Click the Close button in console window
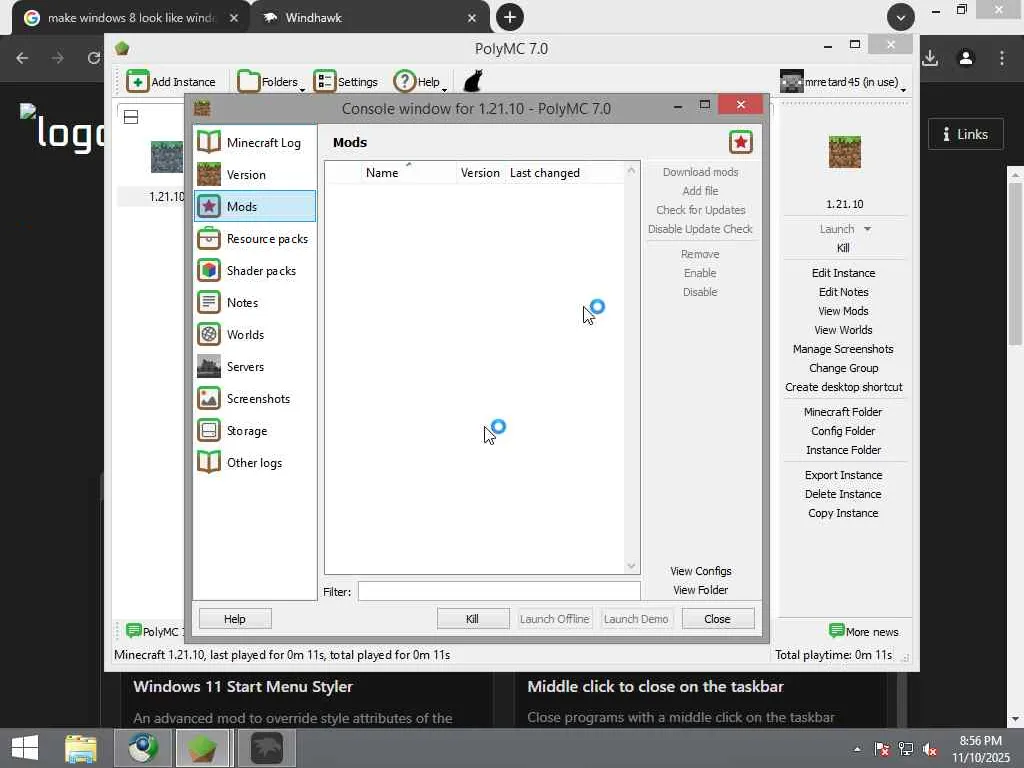This screenshot has height=768, width=1024. tap(718, 618)
